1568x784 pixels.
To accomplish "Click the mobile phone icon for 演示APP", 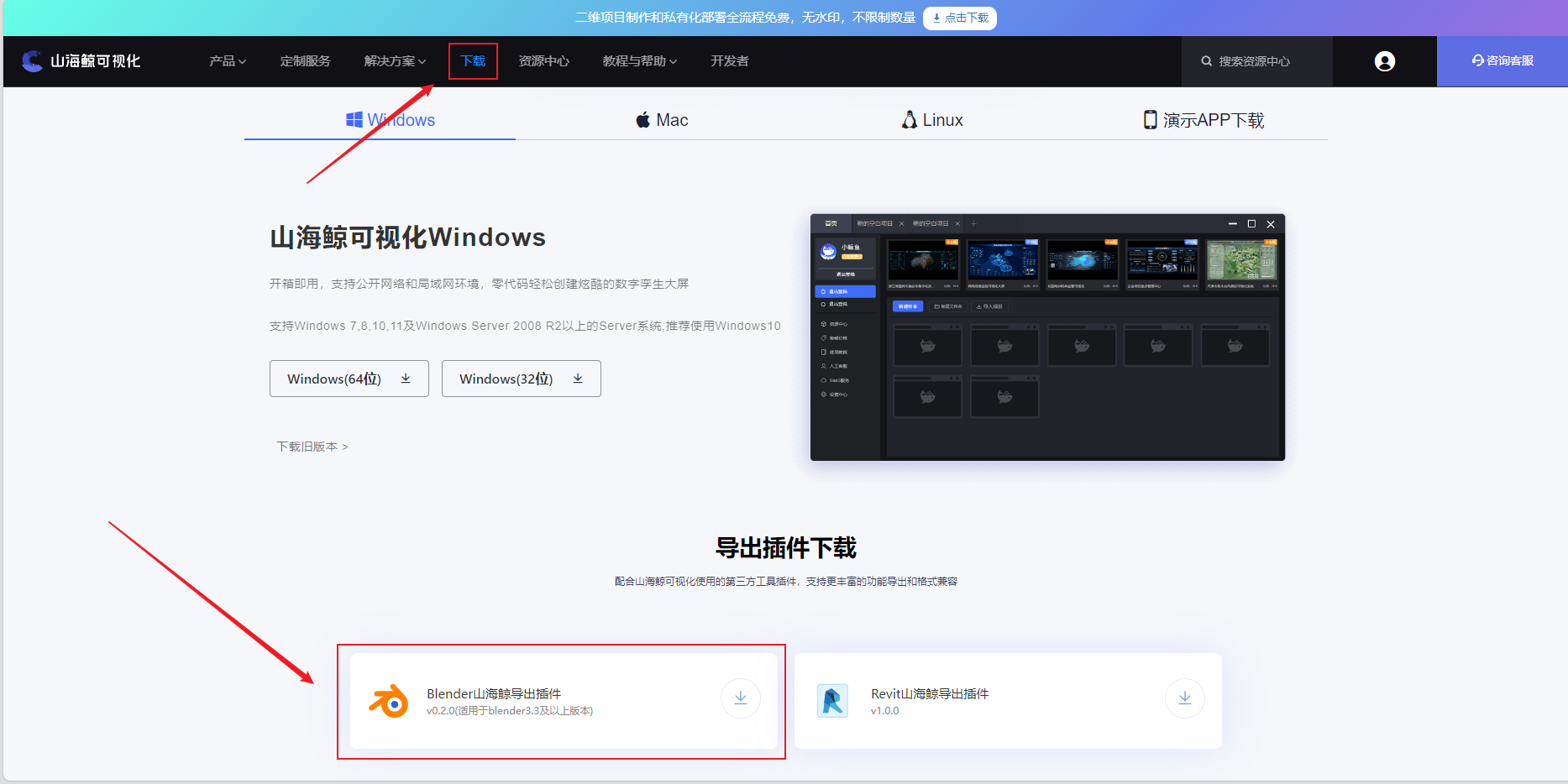I will click(x=1150, y=120).
